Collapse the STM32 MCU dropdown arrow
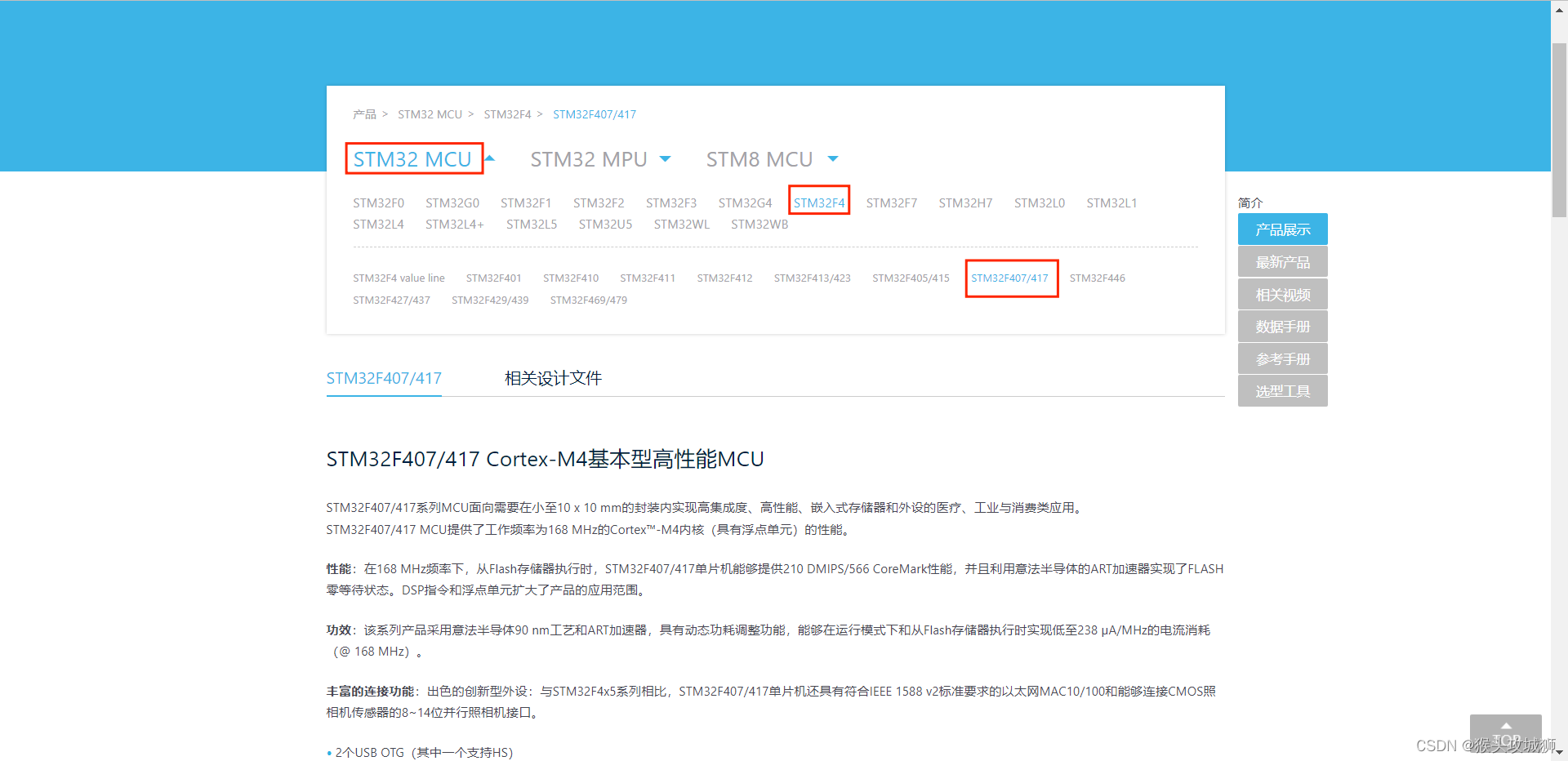 [x=490, y=158]
